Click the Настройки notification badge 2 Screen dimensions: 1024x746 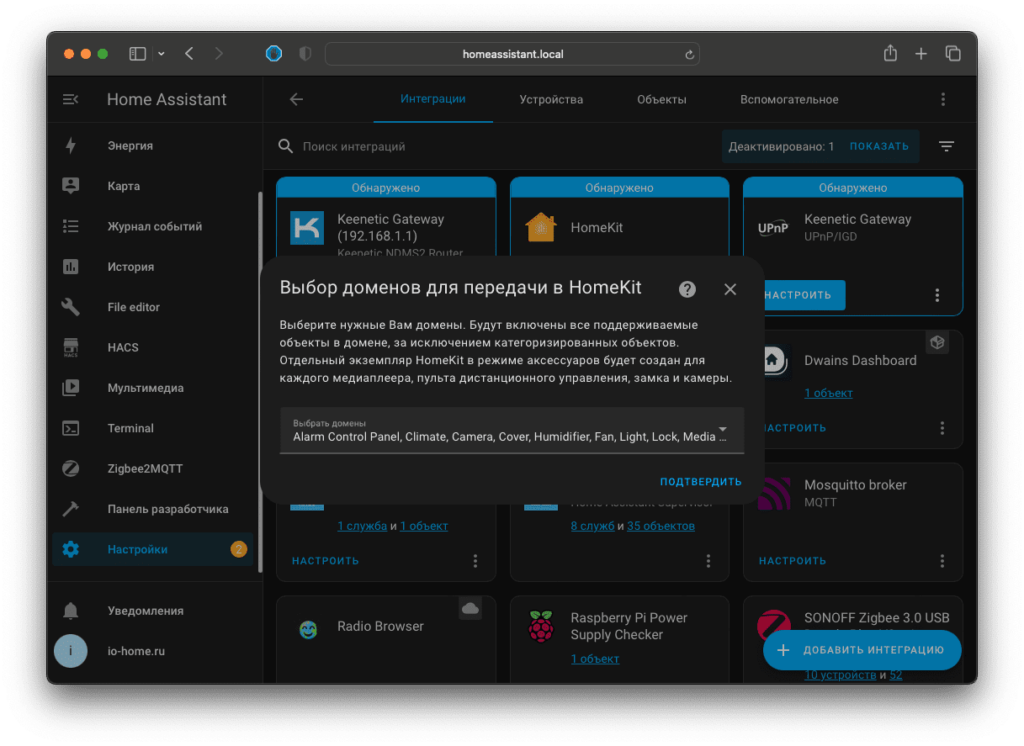(238, 549)
